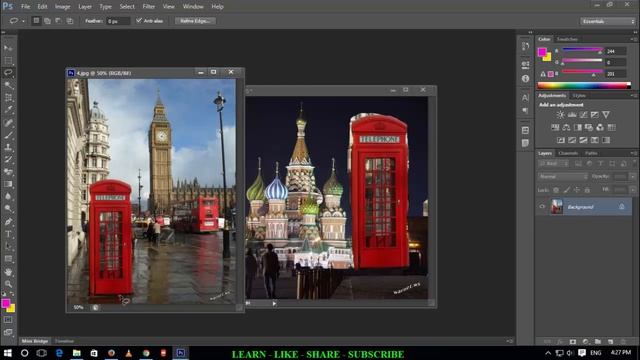Select the Rectangular Marquee tool
The image size is (640, 360).
[8, 61]
